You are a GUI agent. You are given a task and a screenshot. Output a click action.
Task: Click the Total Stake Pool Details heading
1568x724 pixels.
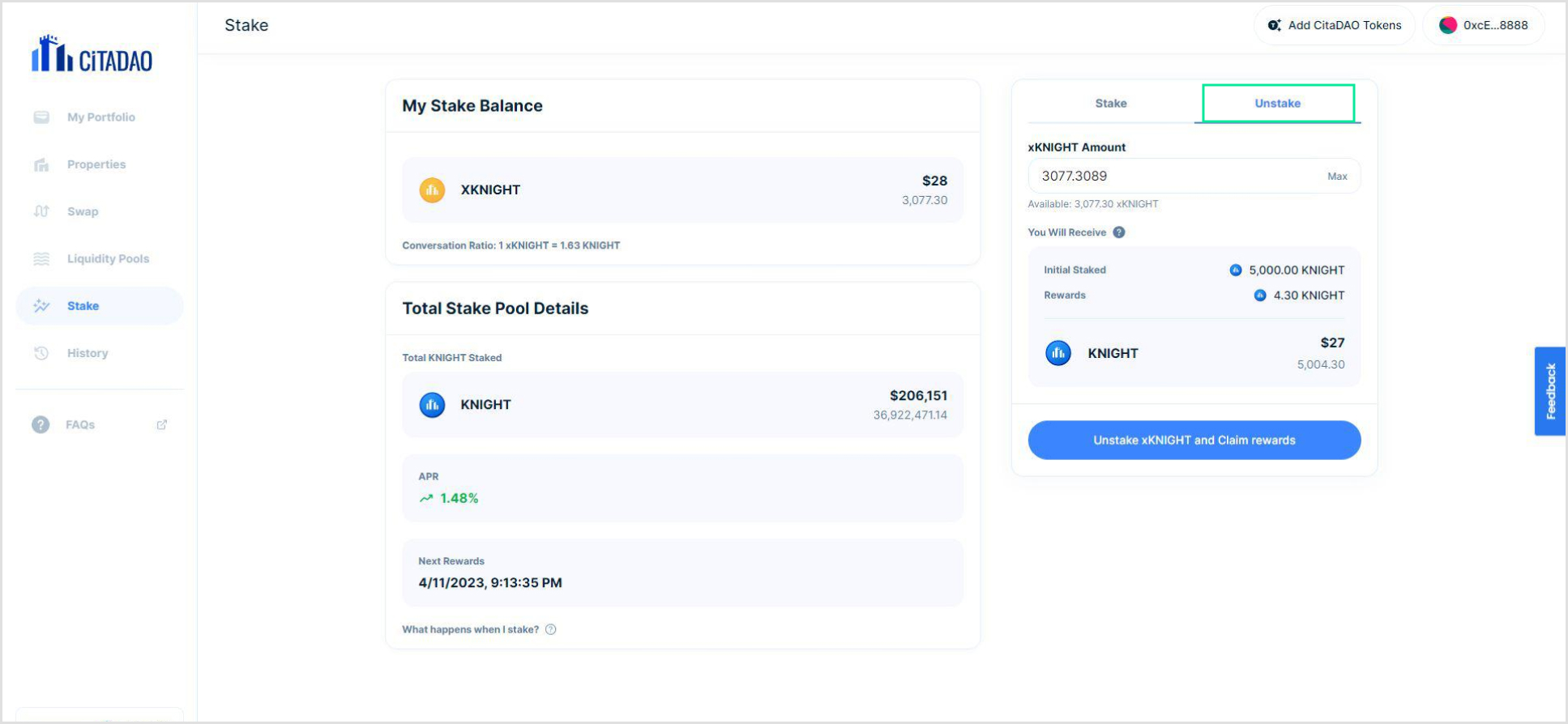click(x=495, y=309)
